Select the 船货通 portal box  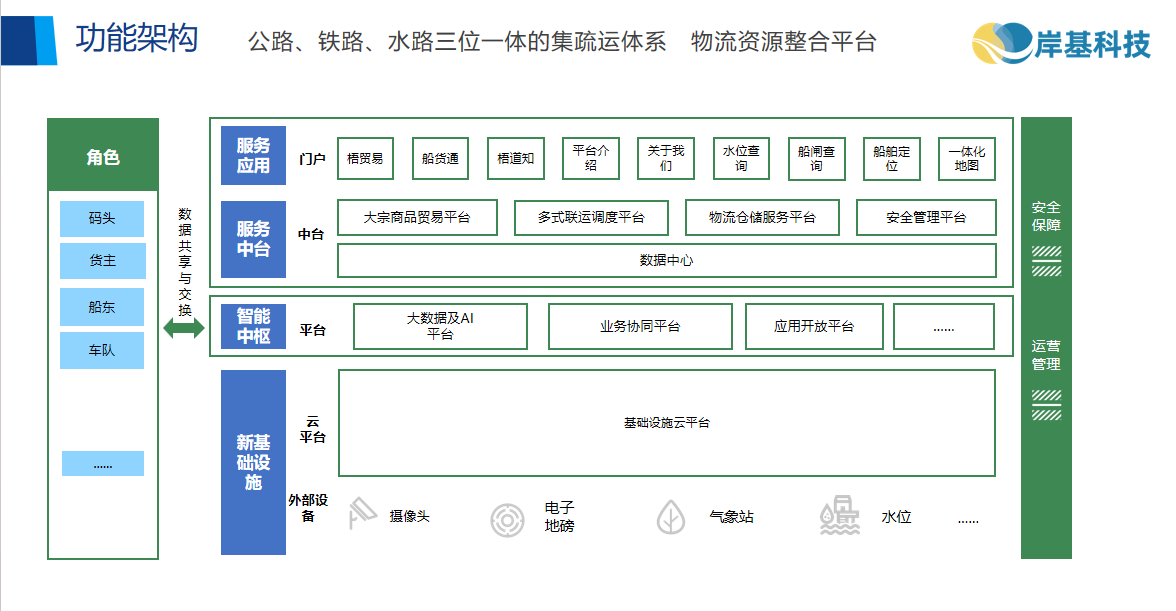[x=440, y=158]
